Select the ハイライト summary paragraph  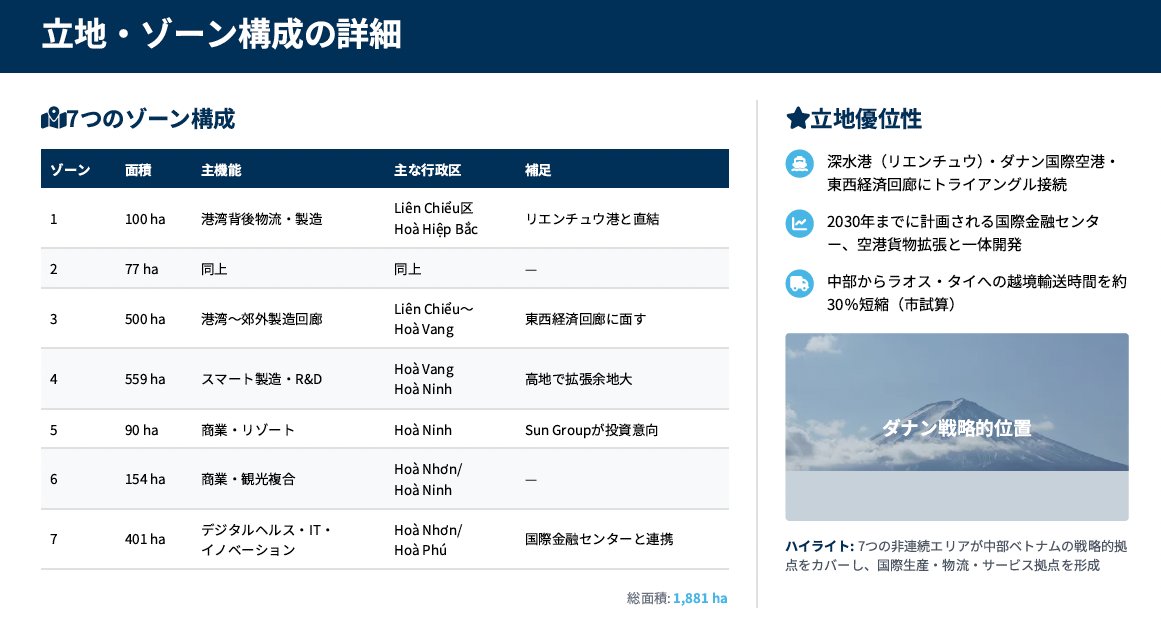coord(956,555)
